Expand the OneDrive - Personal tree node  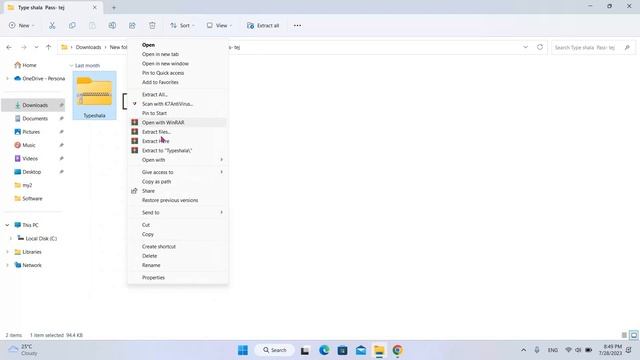[7, 78]
